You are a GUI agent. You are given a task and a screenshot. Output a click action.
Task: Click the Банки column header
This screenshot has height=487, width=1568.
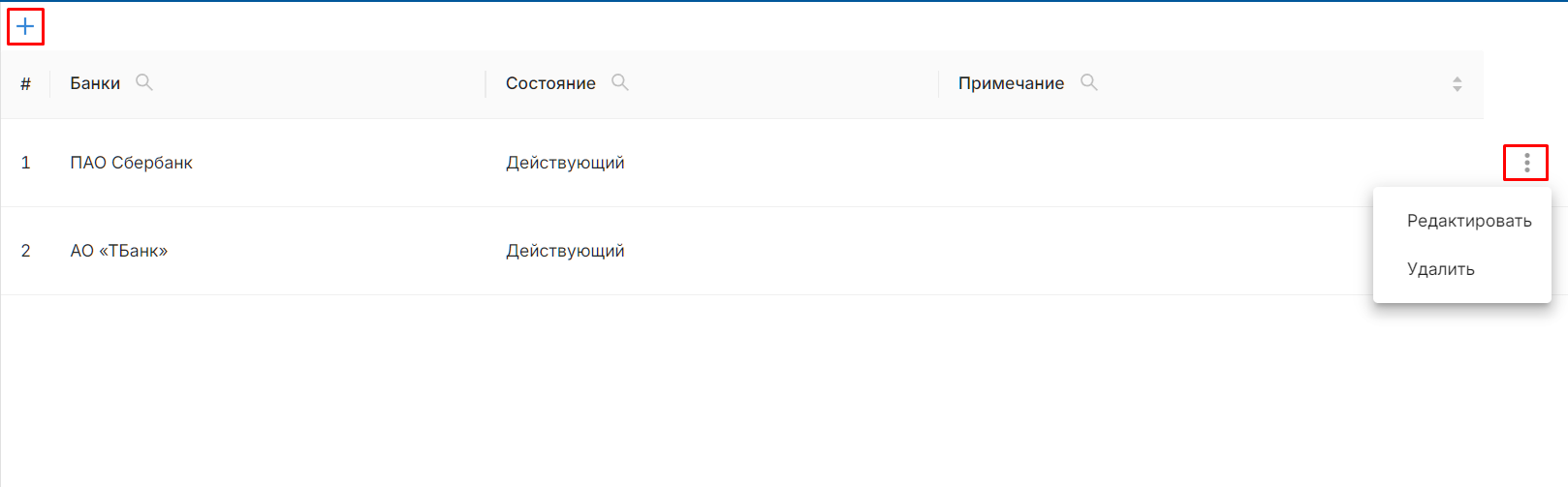click(x=95, y=83)
